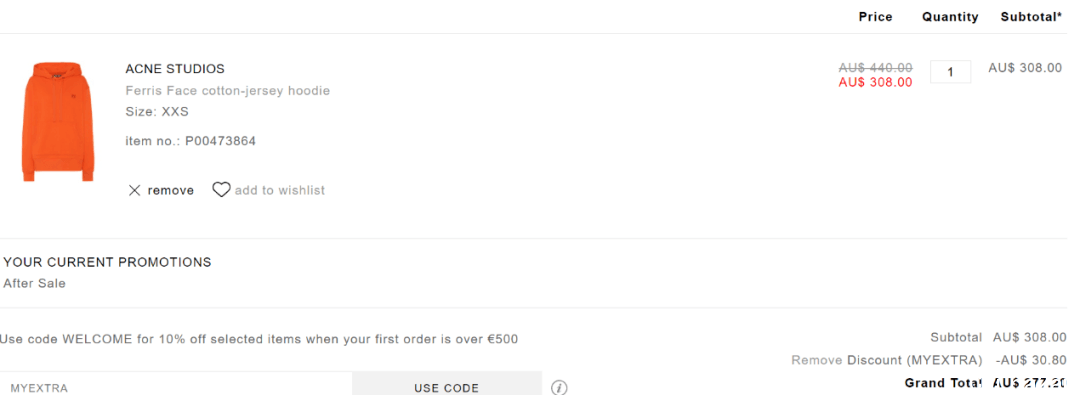Remove the MYEXTRA discount

(x=816, y=360)
